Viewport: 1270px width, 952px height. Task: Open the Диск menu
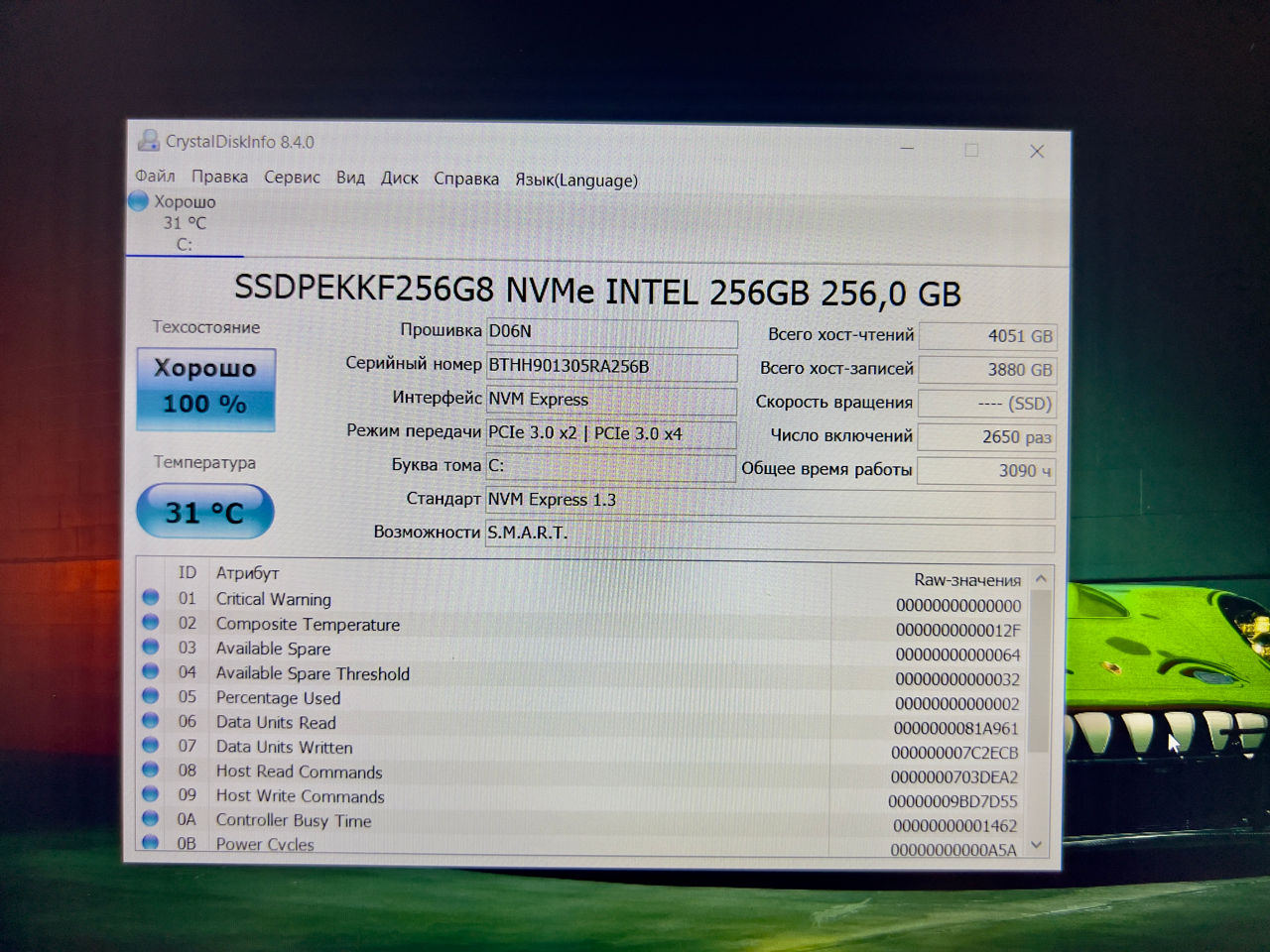(399, 178)
